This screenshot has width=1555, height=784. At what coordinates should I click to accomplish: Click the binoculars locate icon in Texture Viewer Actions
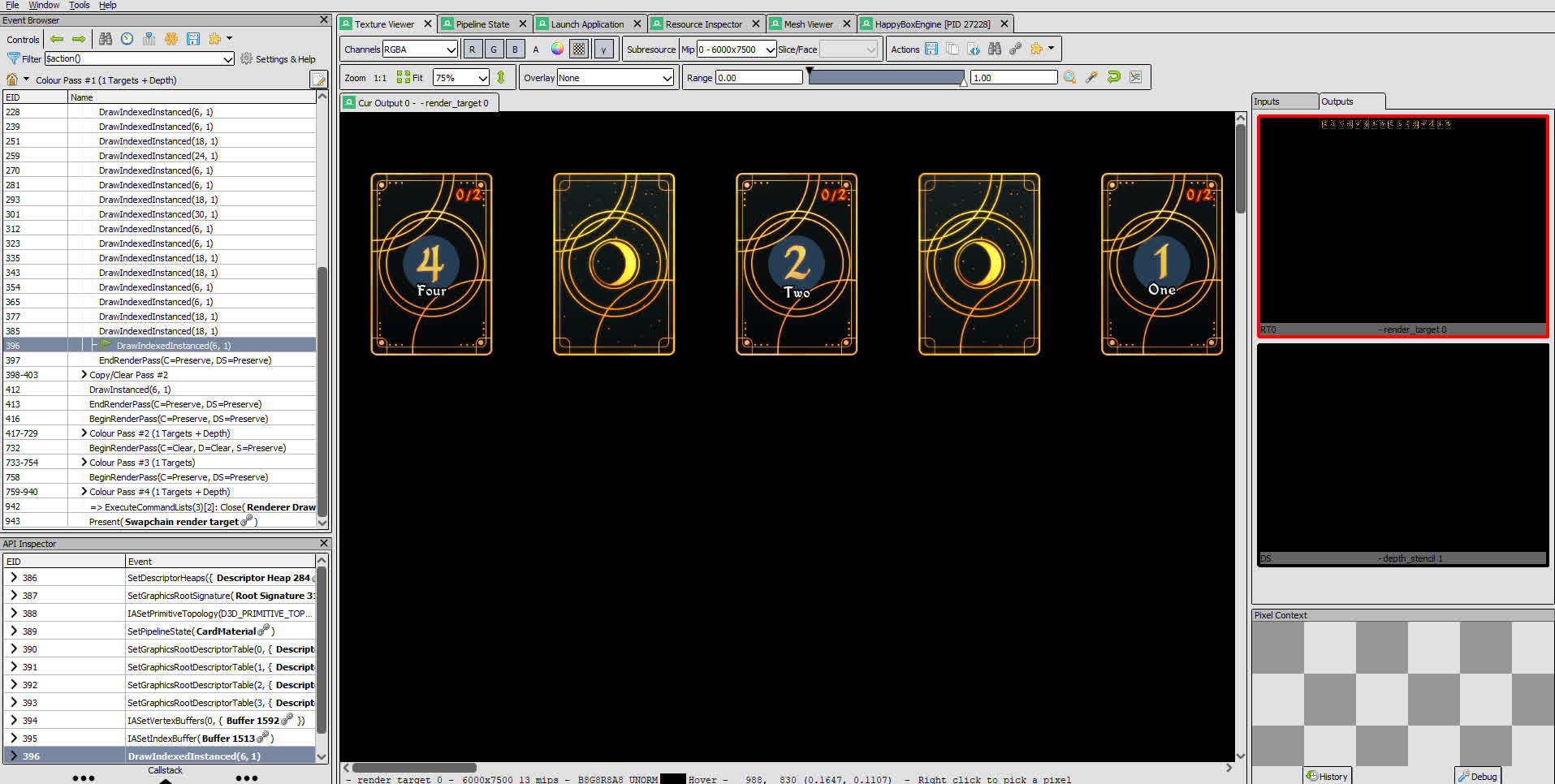[995, 49]
